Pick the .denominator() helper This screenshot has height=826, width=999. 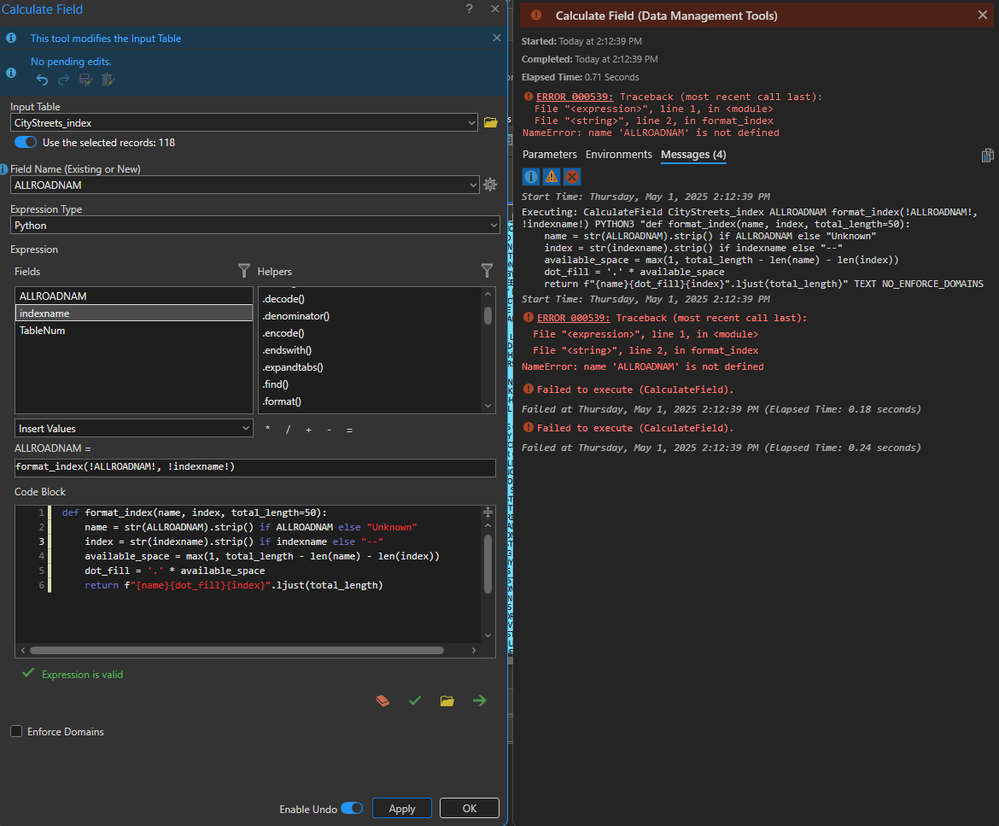coord(296,316)
